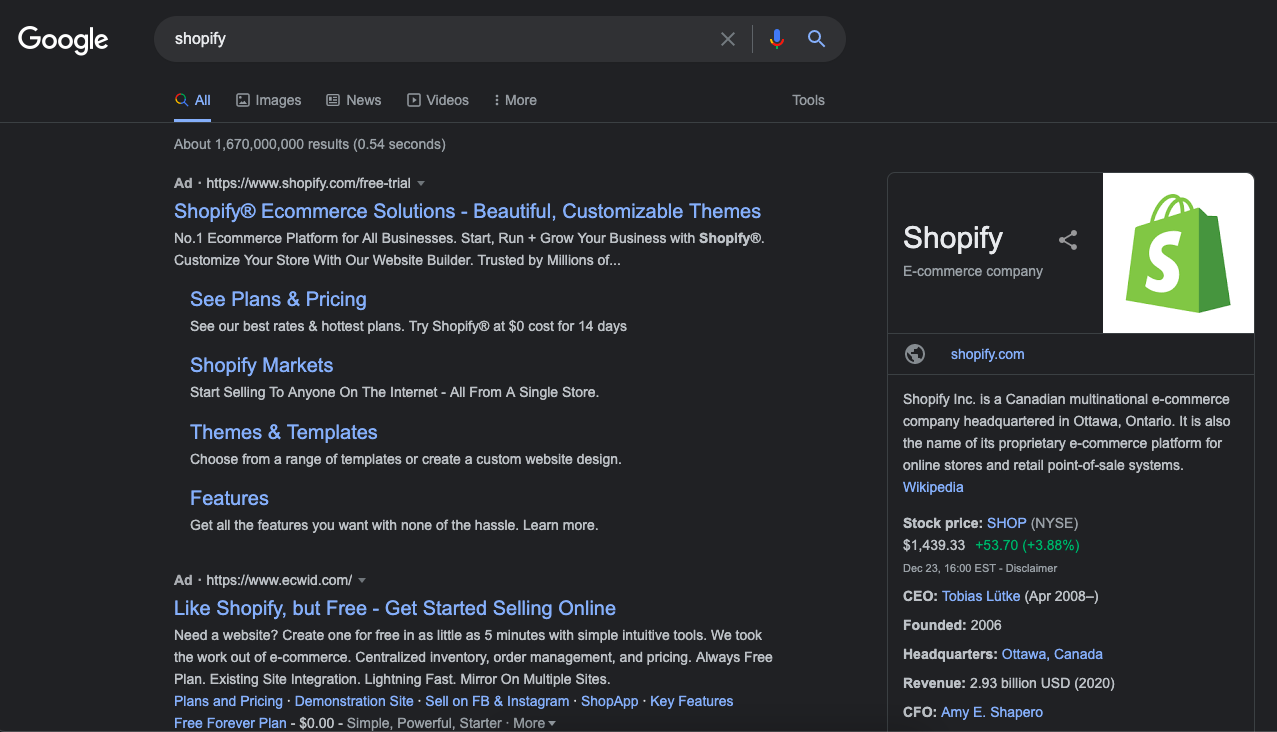Share Shopify knowledge panel via share icon
The image size is (1277, 732).
pos(1068,240)
